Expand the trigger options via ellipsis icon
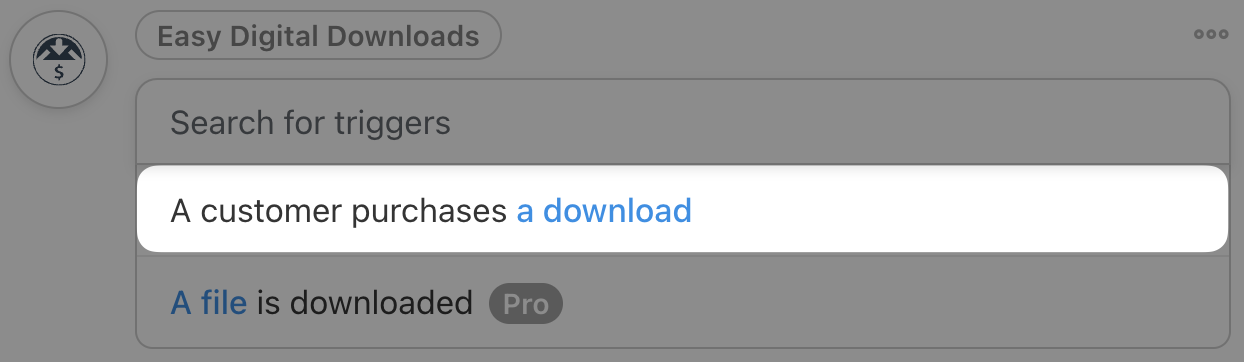This screenshot has width=1244, height=362. (1210, 34)
